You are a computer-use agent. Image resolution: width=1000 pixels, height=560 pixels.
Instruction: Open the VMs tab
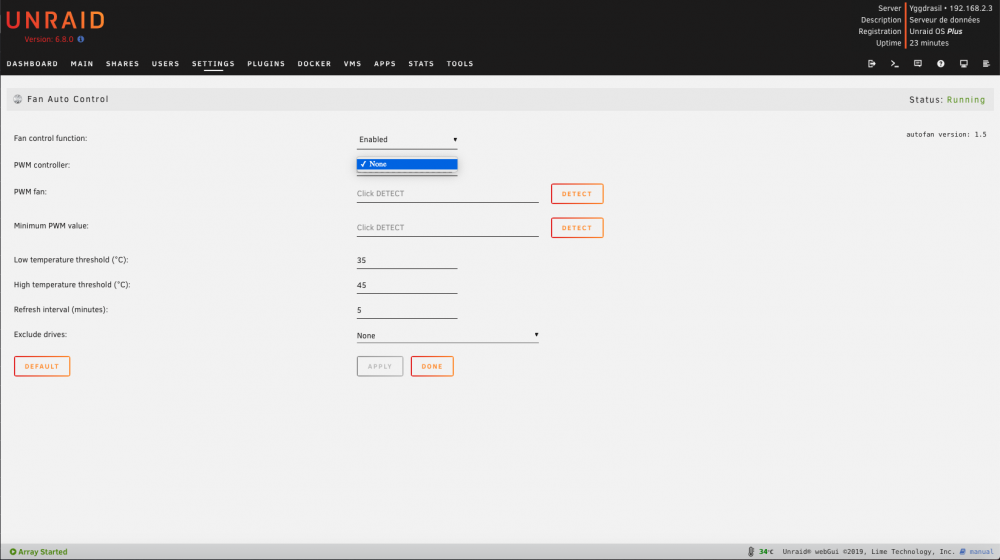[352, 64]
